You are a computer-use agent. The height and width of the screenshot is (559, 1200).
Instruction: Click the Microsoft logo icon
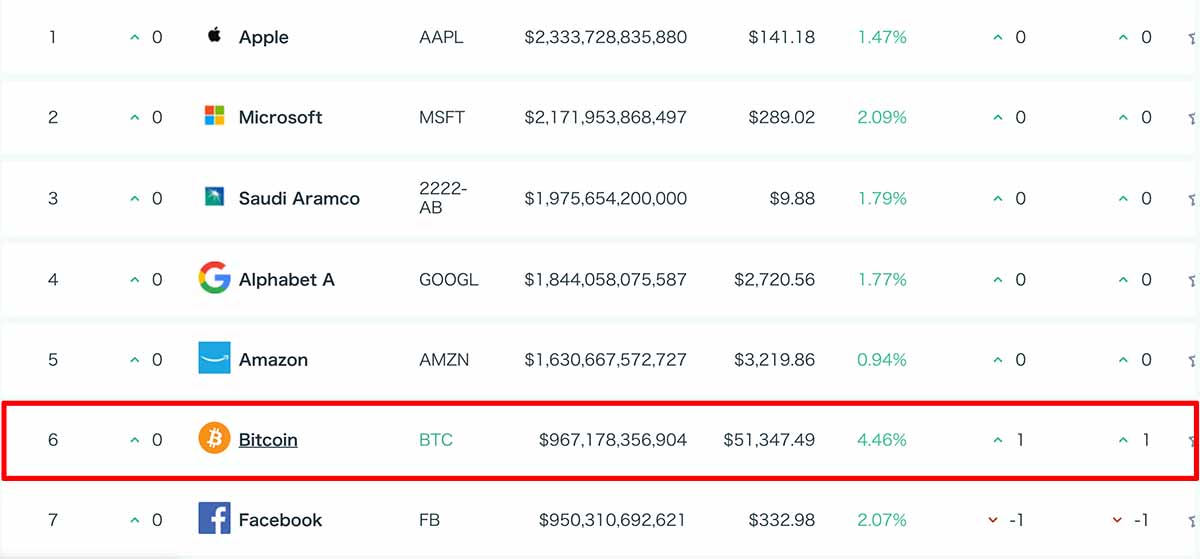pos(214,116)
